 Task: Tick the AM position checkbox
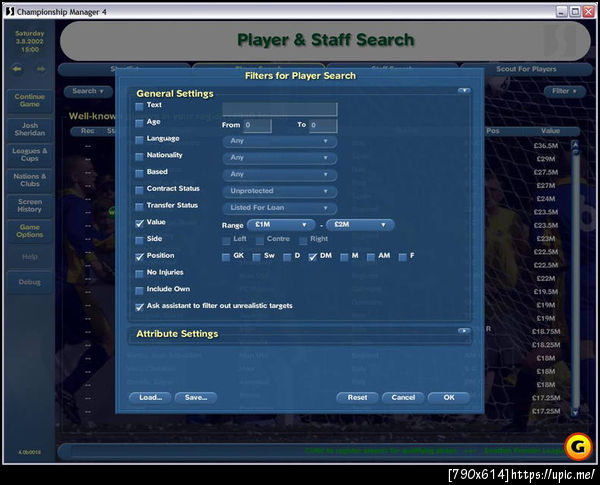coord(370,257)
